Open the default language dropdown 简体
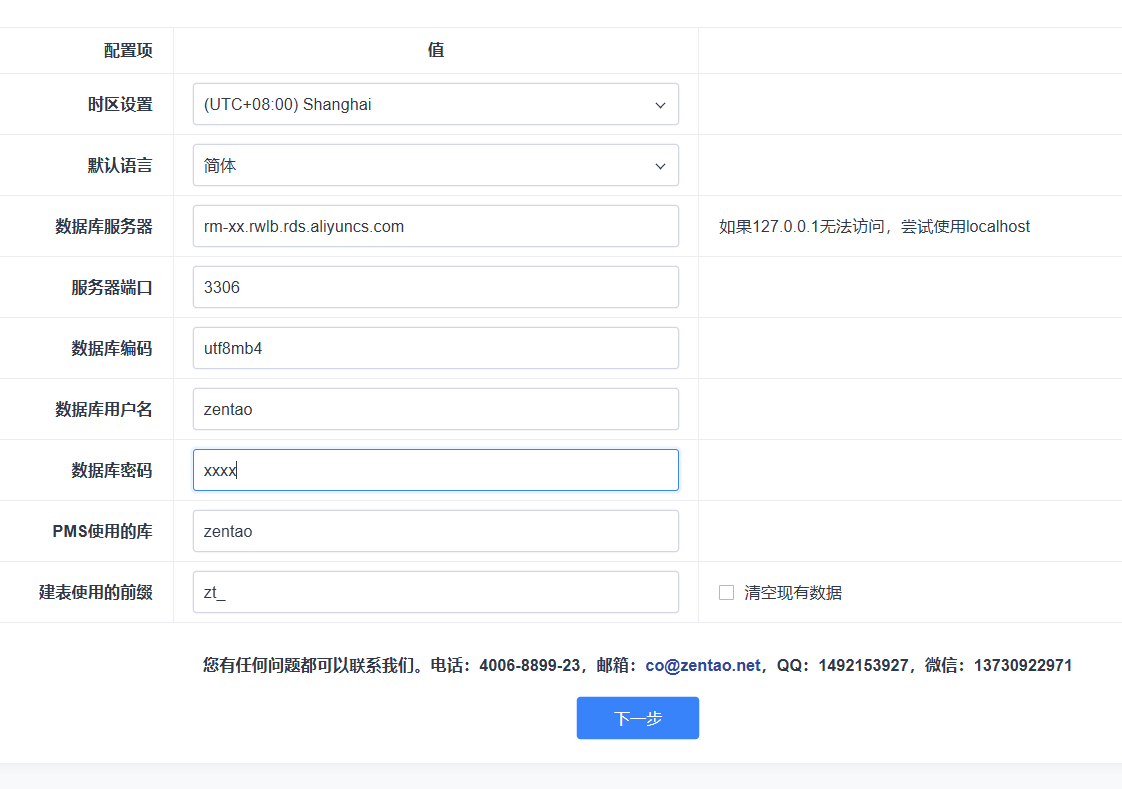Image resolution: width=1122 pixels, height=789 pixels. click(435, 165)
